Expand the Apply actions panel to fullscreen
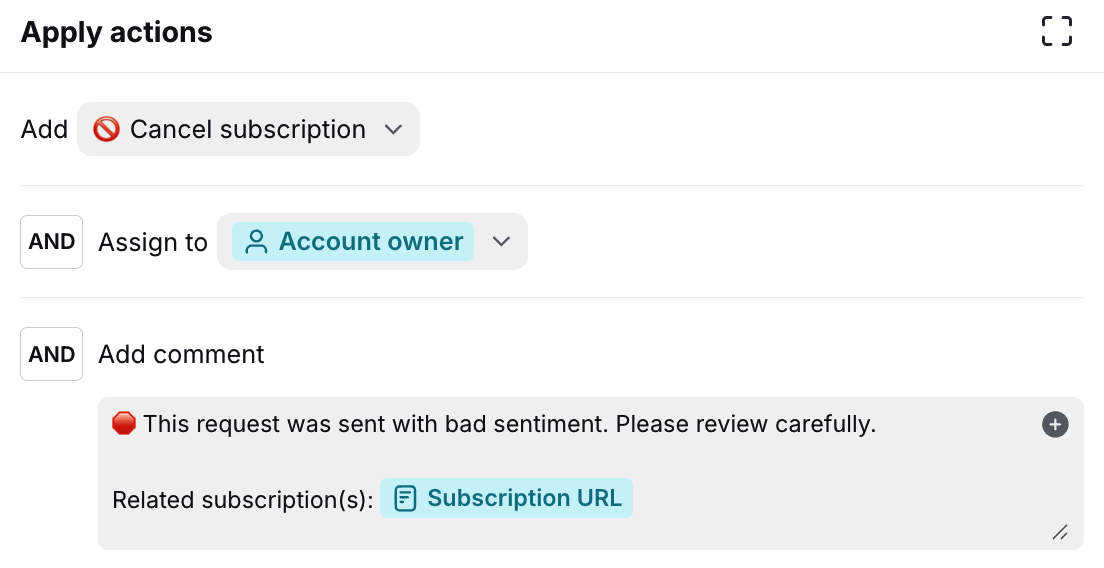This screenshot has width=1104, height=568. click(1056, 31)
